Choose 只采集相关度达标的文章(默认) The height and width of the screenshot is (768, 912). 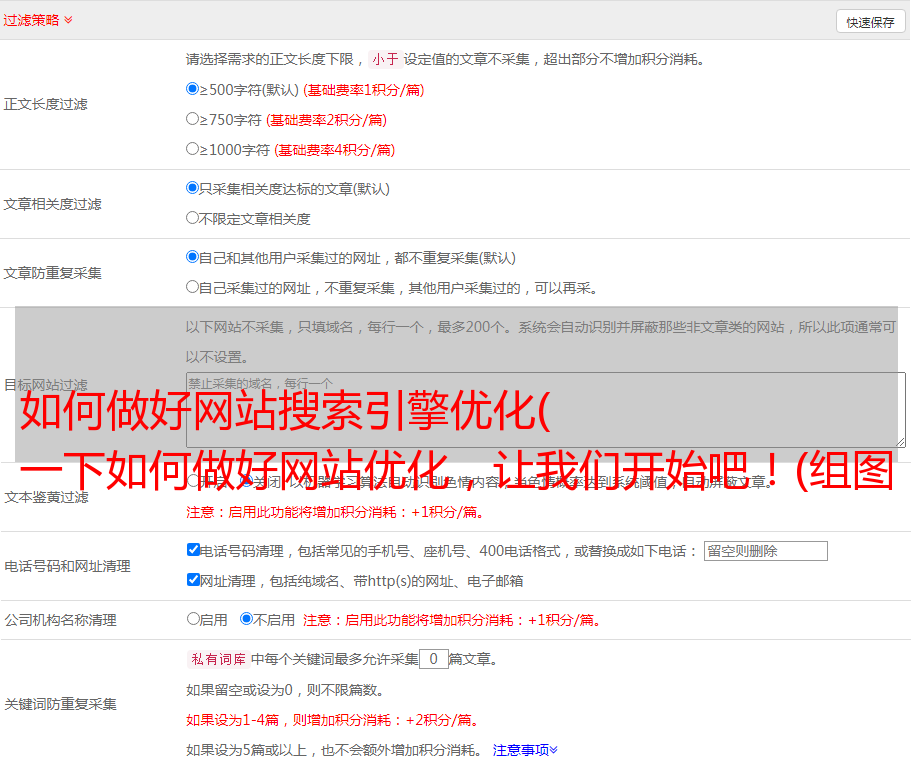point(192,187)
